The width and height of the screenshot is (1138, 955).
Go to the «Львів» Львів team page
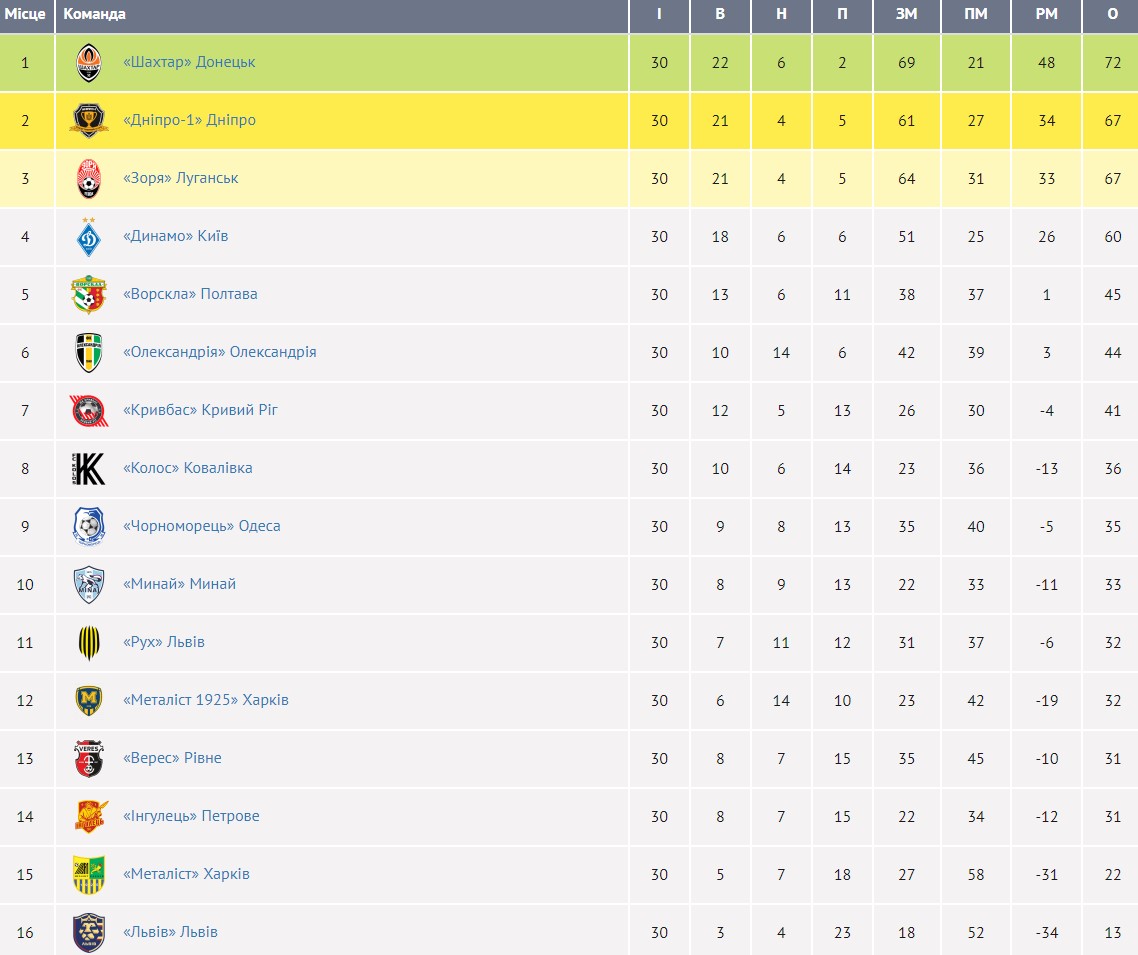point(170,932)
